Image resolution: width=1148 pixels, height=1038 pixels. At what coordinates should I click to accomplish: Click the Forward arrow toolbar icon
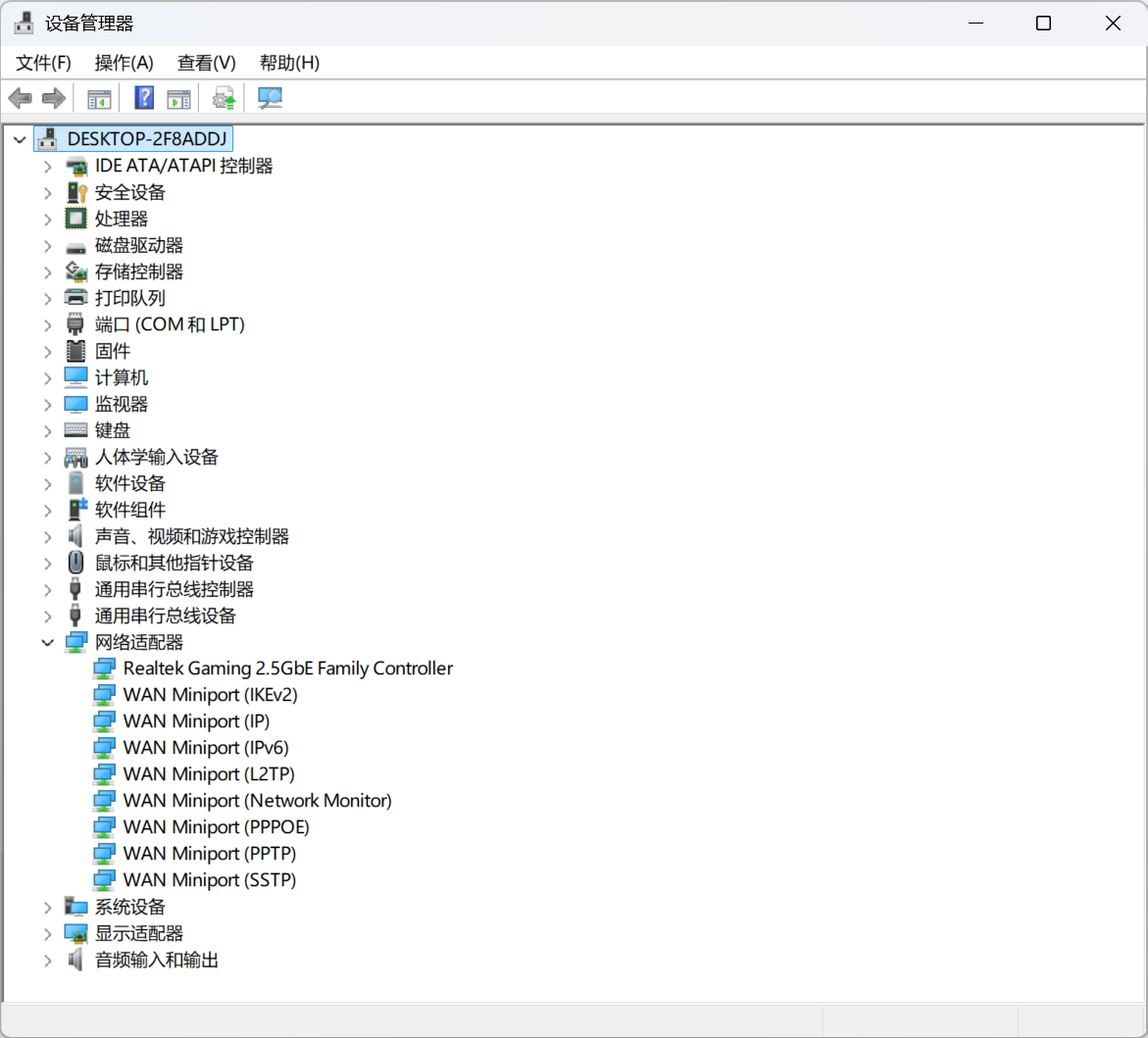[54, 98]
